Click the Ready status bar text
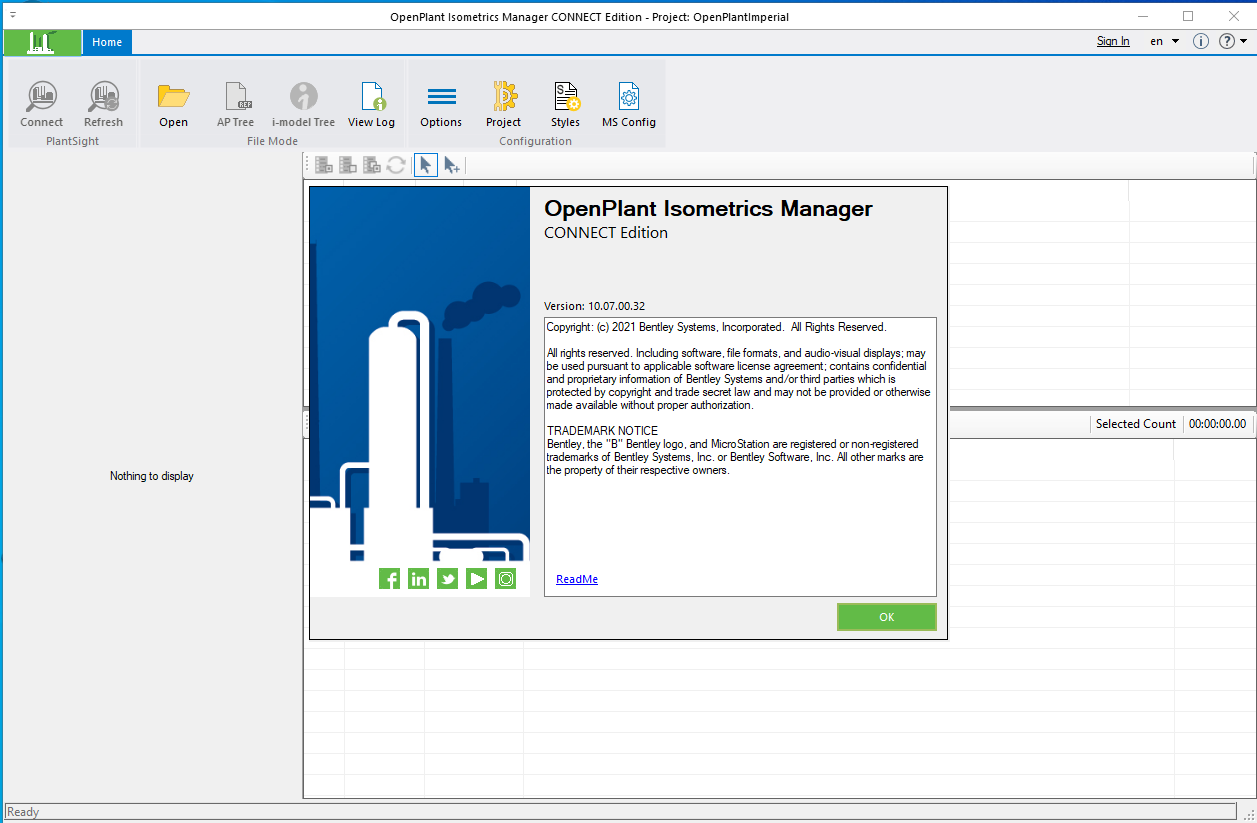Image resolution: width=1257 pixels, height=823 pixels. pyautogui.click(x=23, y=812)
